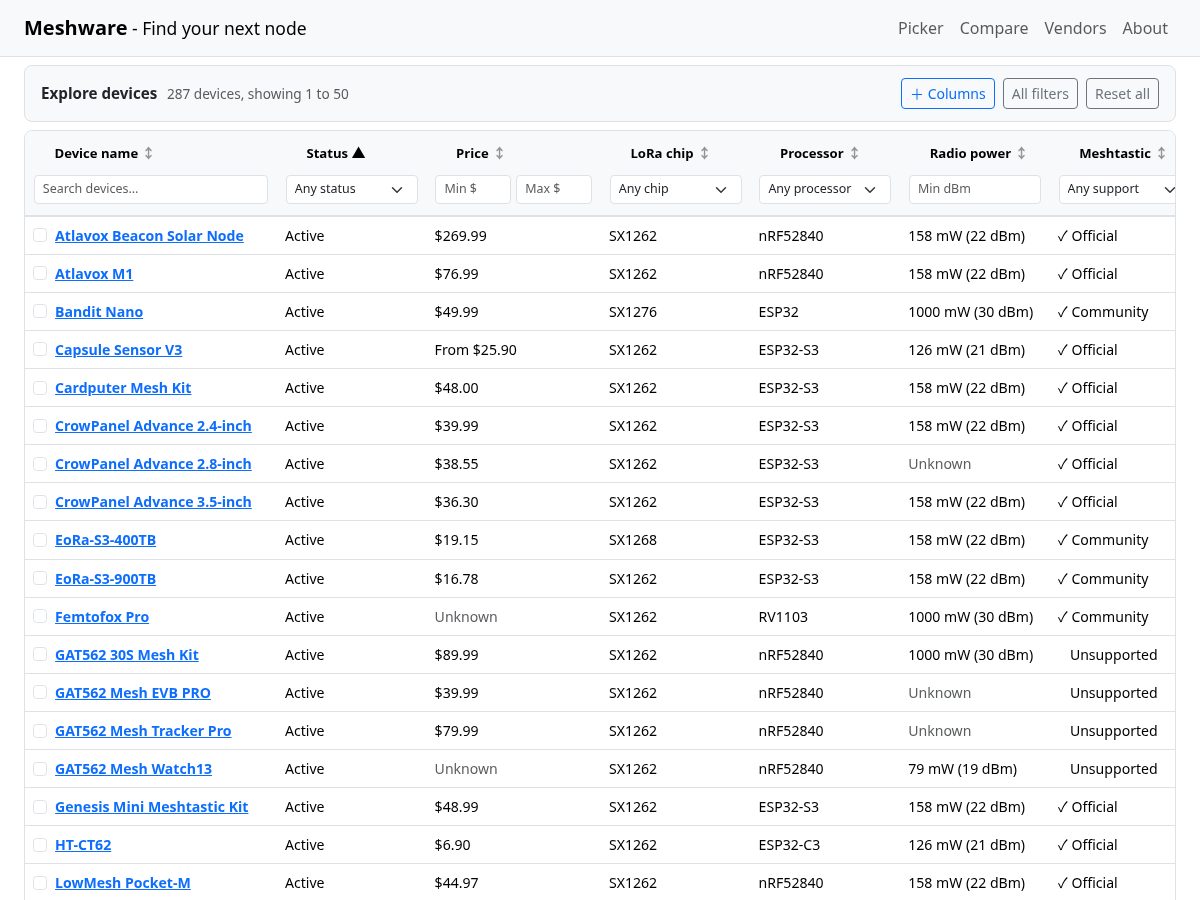Open Genesis Mini Meshtastic Kit link
The image size is (1200, 900).
tap(151, 807)
